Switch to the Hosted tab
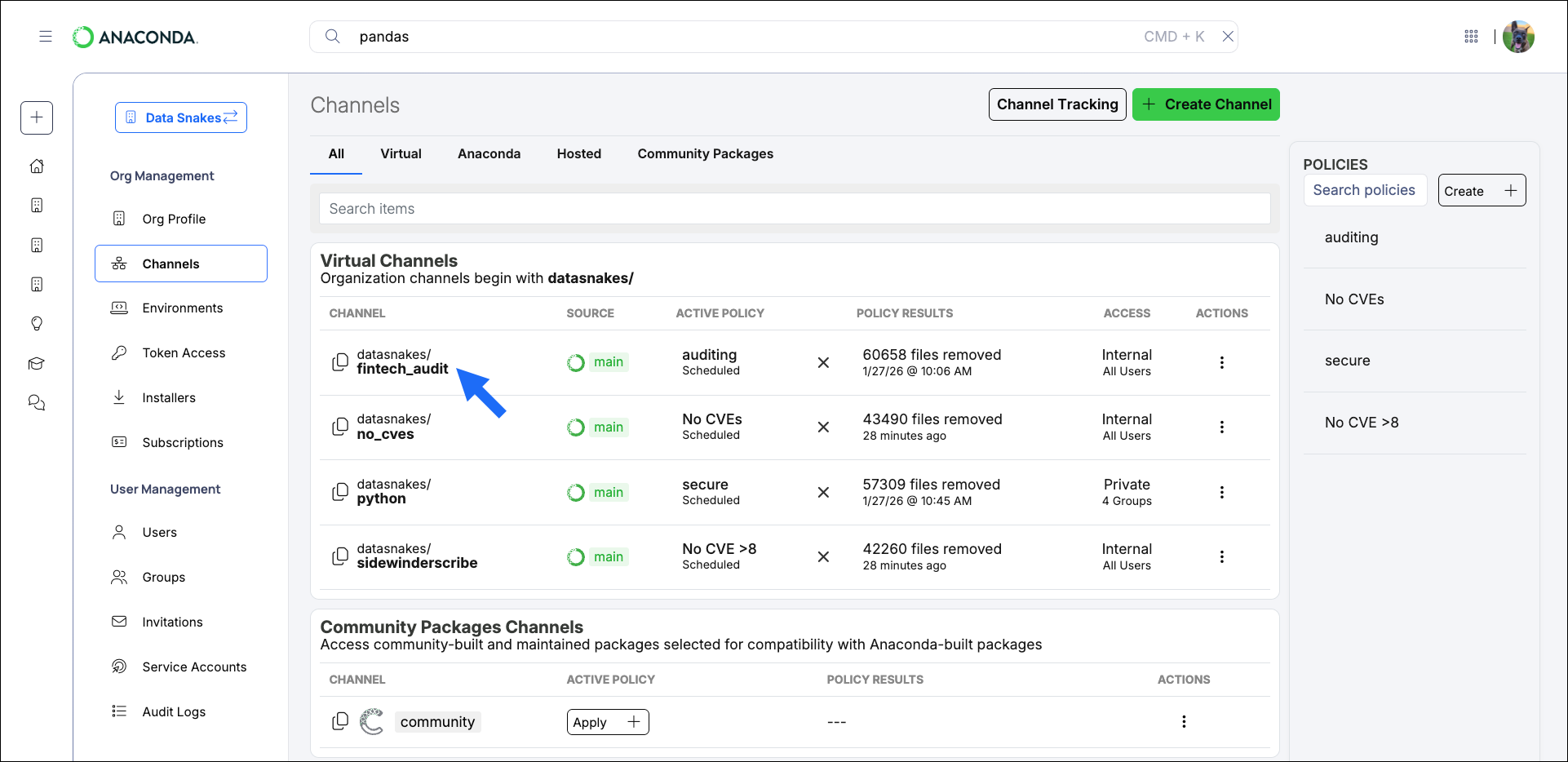Image resolution: width=1568 pixels, height=762 pixels. point(578,153)
